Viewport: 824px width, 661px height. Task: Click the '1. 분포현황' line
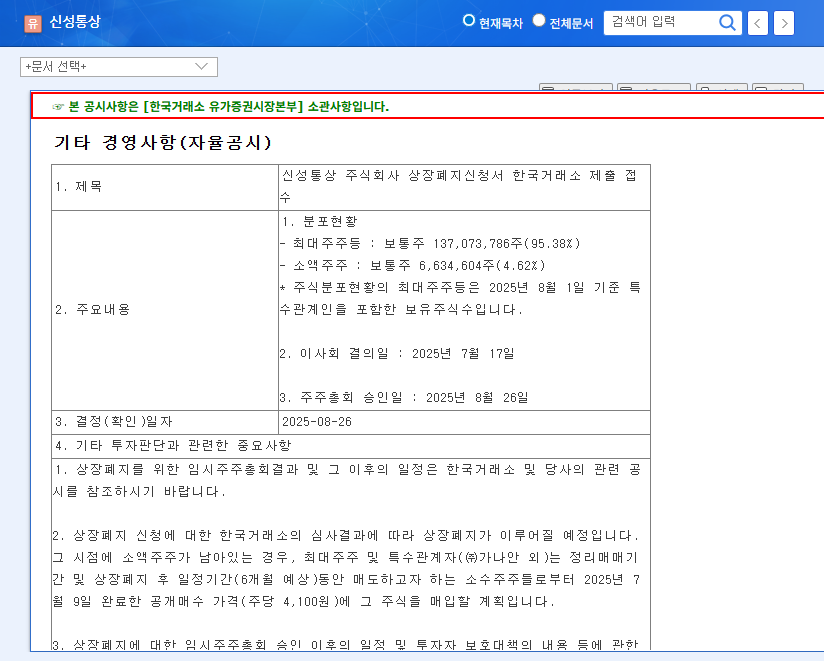319,222
